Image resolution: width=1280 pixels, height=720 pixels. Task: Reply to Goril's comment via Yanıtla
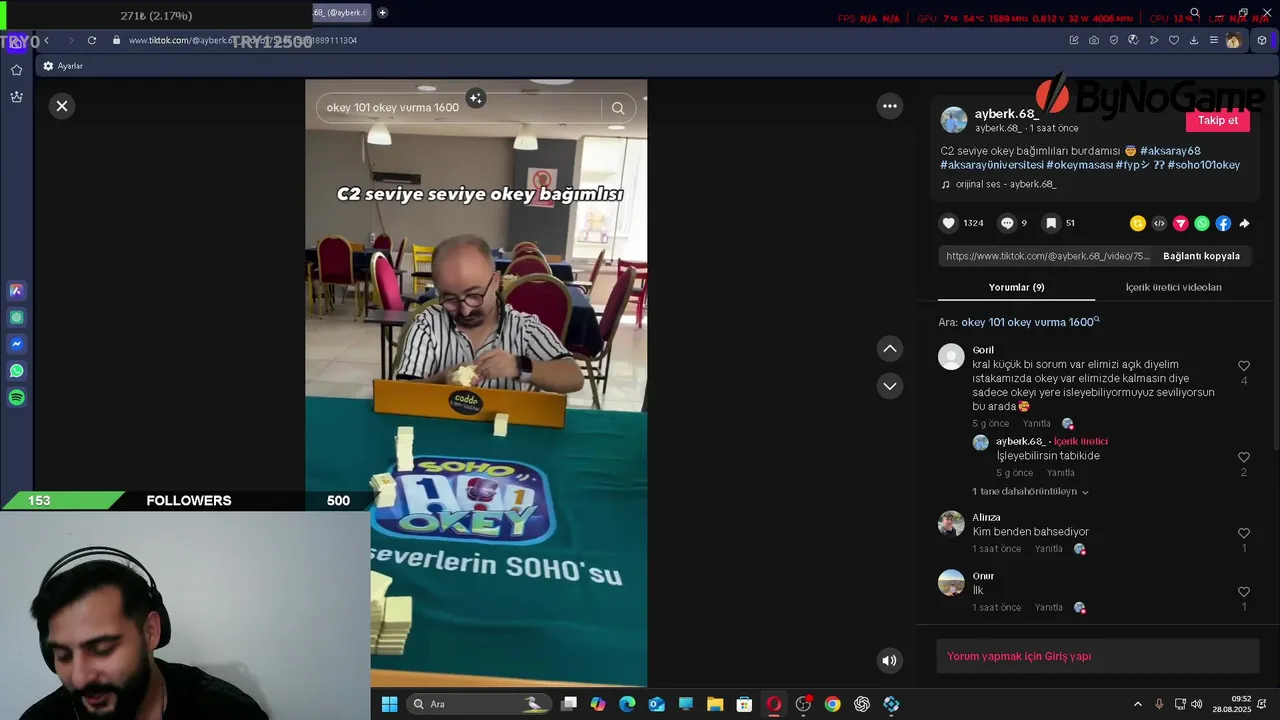coord(1036,424)
